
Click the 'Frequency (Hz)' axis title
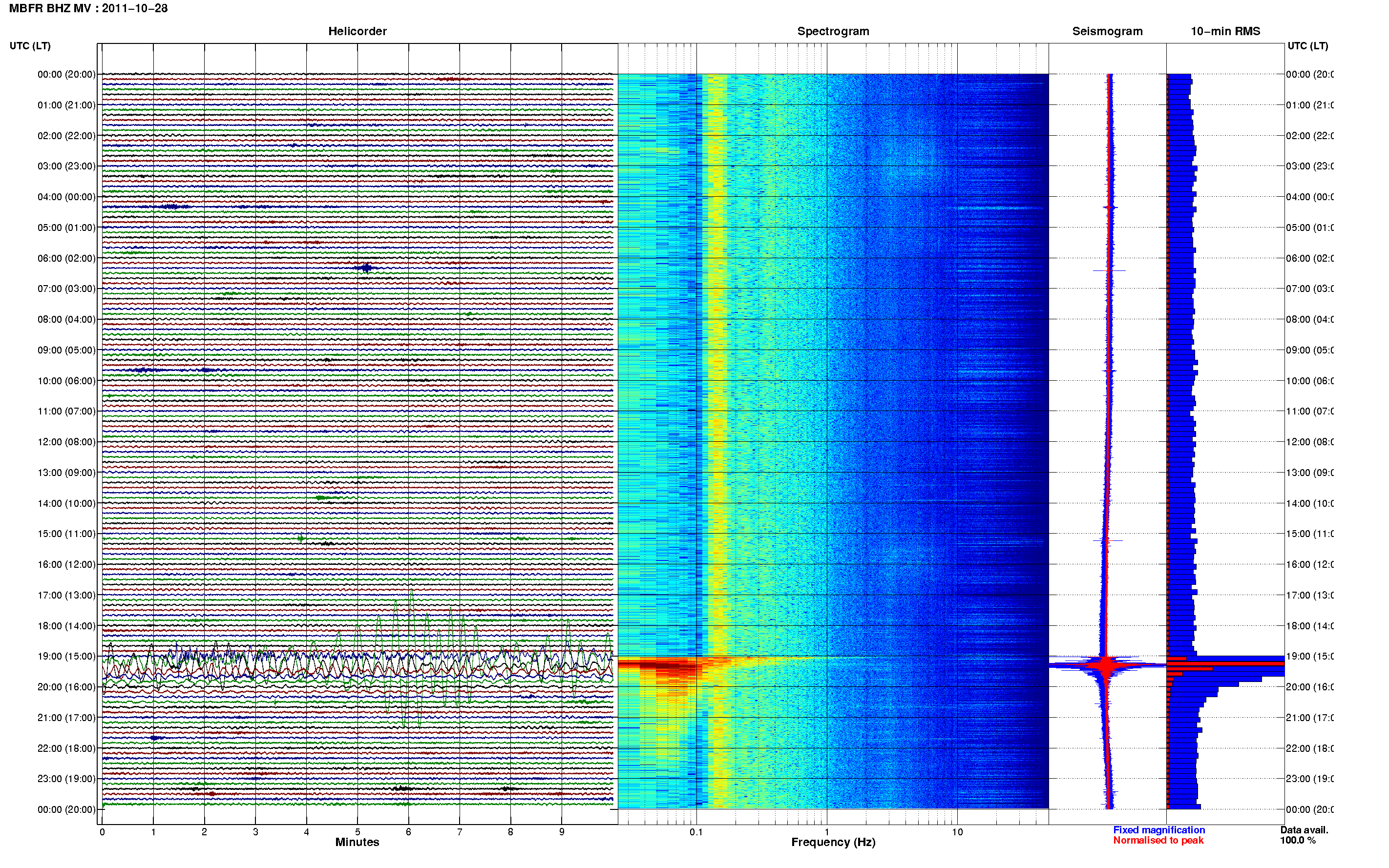pos(833,842)
